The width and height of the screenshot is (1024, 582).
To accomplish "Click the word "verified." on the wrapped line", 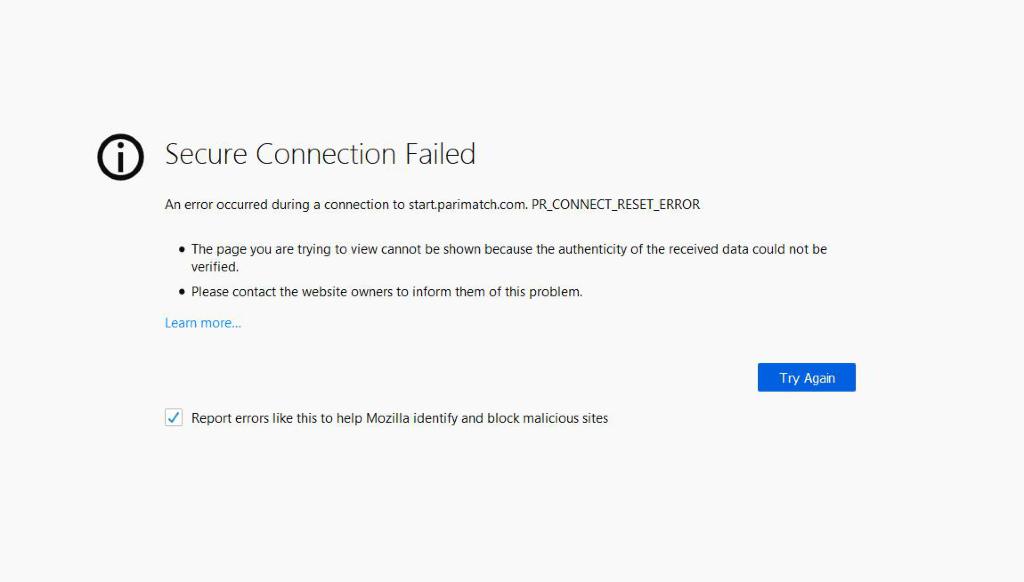I will point(215,267).
